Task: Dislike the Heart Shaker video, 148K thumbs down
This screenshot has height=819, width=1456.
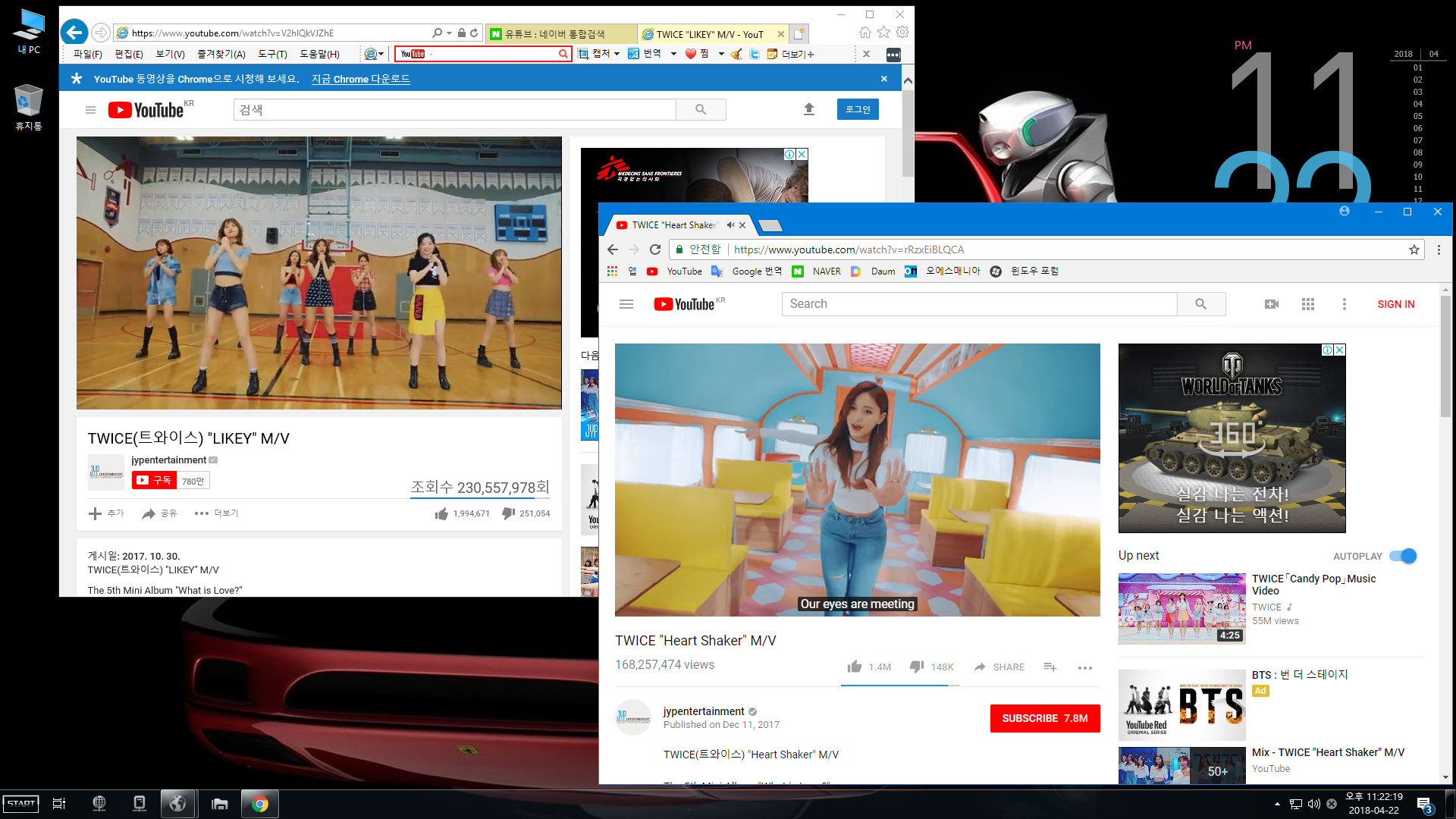Action: (x=917, y=667)
